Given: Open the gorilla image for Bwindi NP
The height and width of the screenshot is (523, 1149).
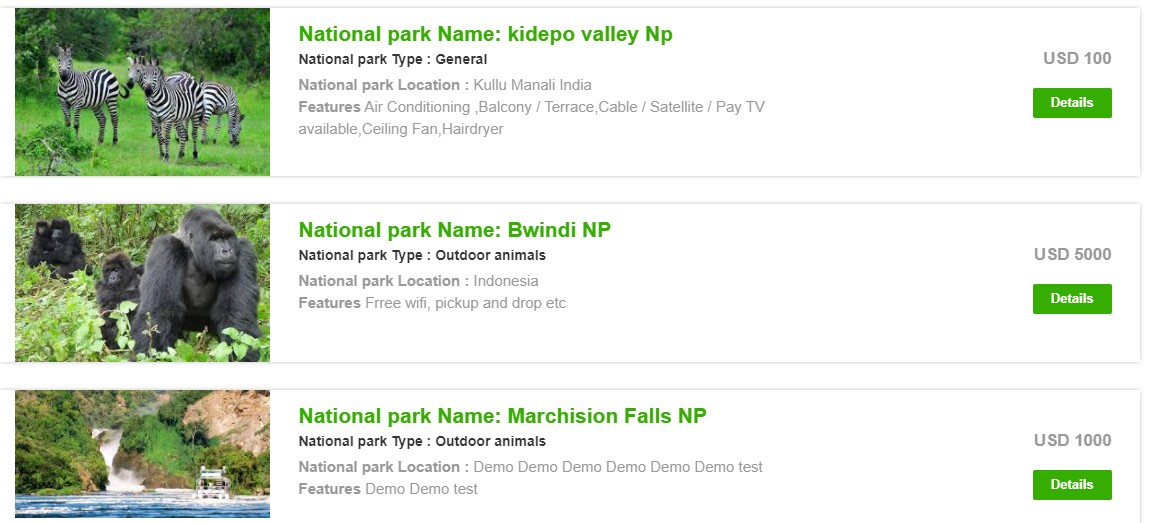Looking at the screenshot, I should 142,283.
